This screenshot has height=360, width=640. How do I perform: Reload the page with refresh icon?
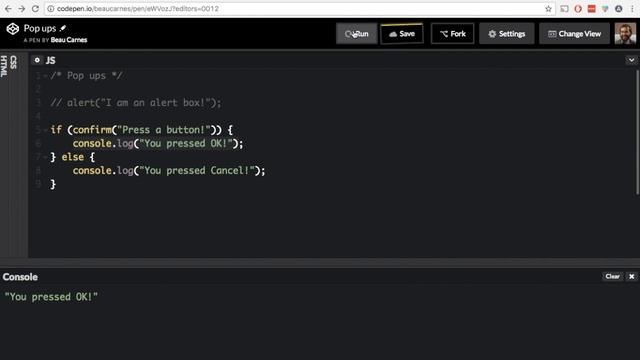click(x=36, y=9)
